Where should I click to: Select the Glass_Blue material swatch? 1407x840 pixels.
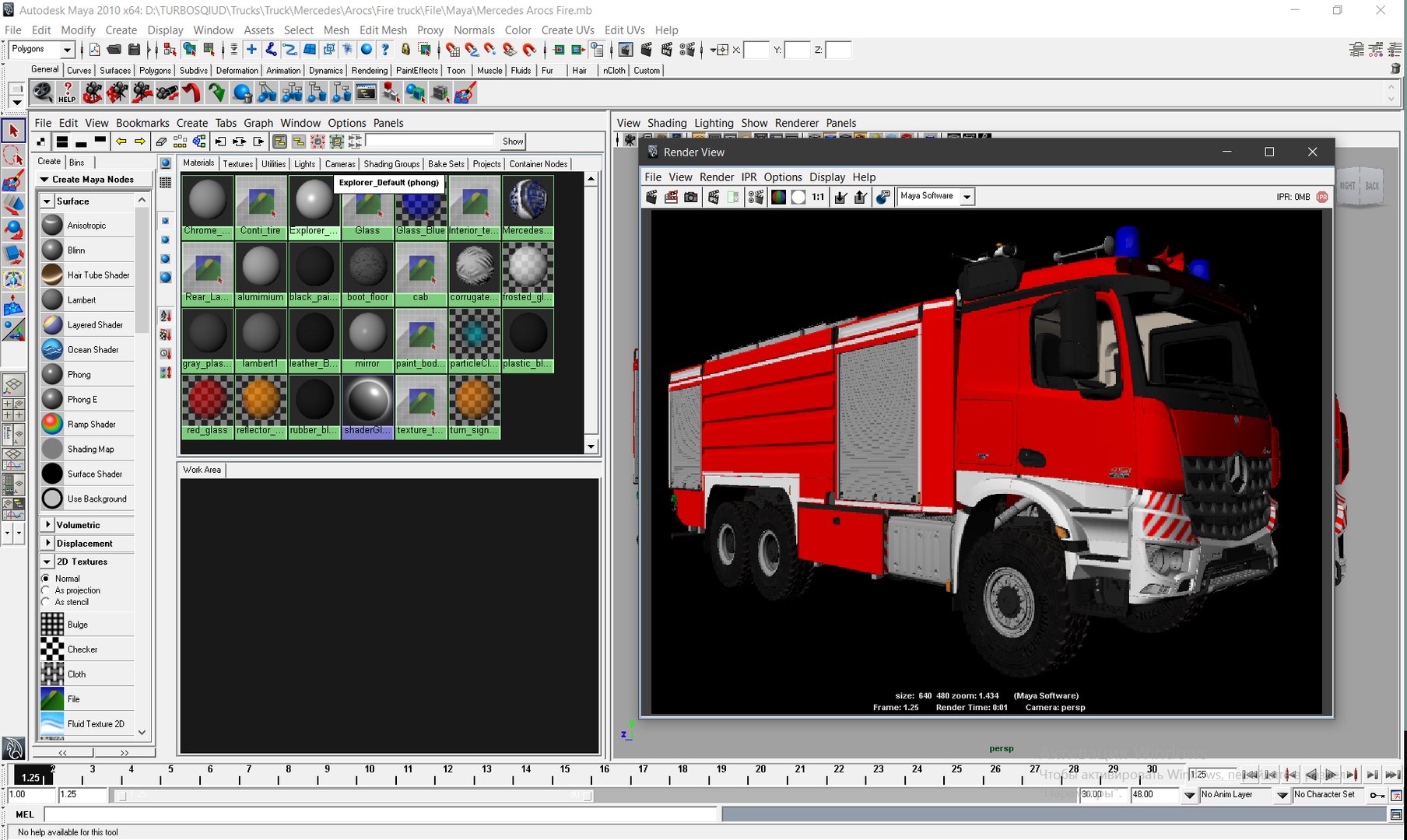pyautogui.click(x=420, y=207)
